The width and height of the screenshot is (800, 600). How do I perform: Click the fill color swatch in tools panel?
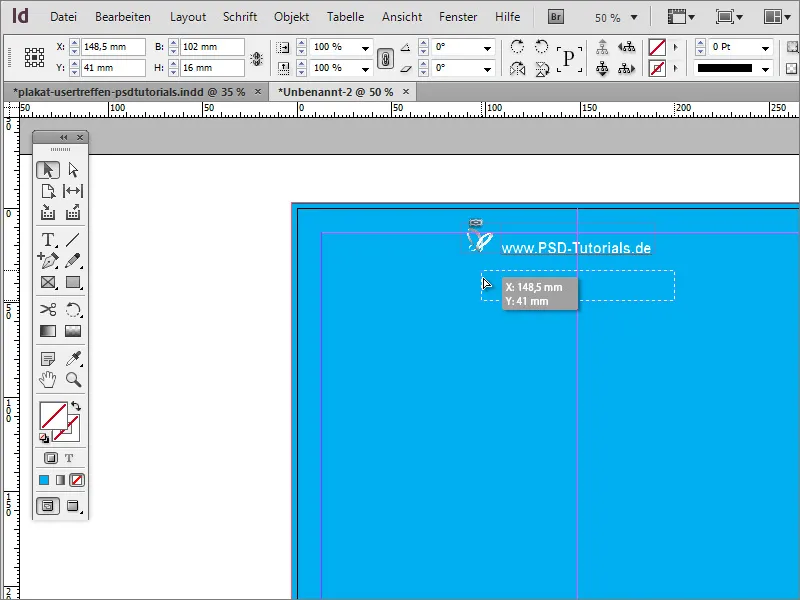click(x=53, y=415)
